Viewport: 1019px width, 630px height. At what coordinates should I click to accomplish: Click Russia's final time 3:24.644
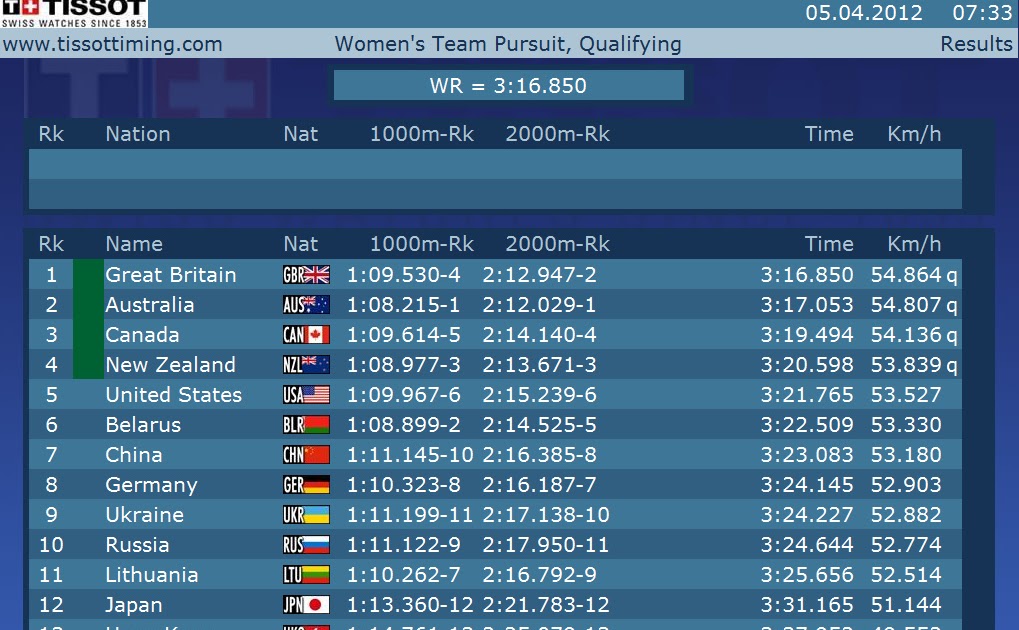807,545
